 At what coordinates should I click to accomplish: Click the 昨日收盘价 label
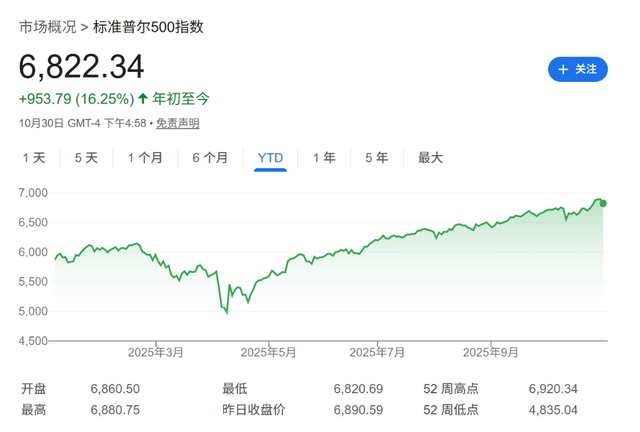(x=253, y=410)
